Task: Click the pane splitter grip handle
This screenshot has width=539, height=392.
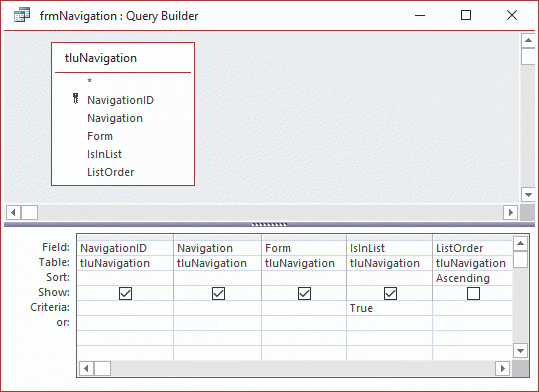Action: click(x=269, y=225)
